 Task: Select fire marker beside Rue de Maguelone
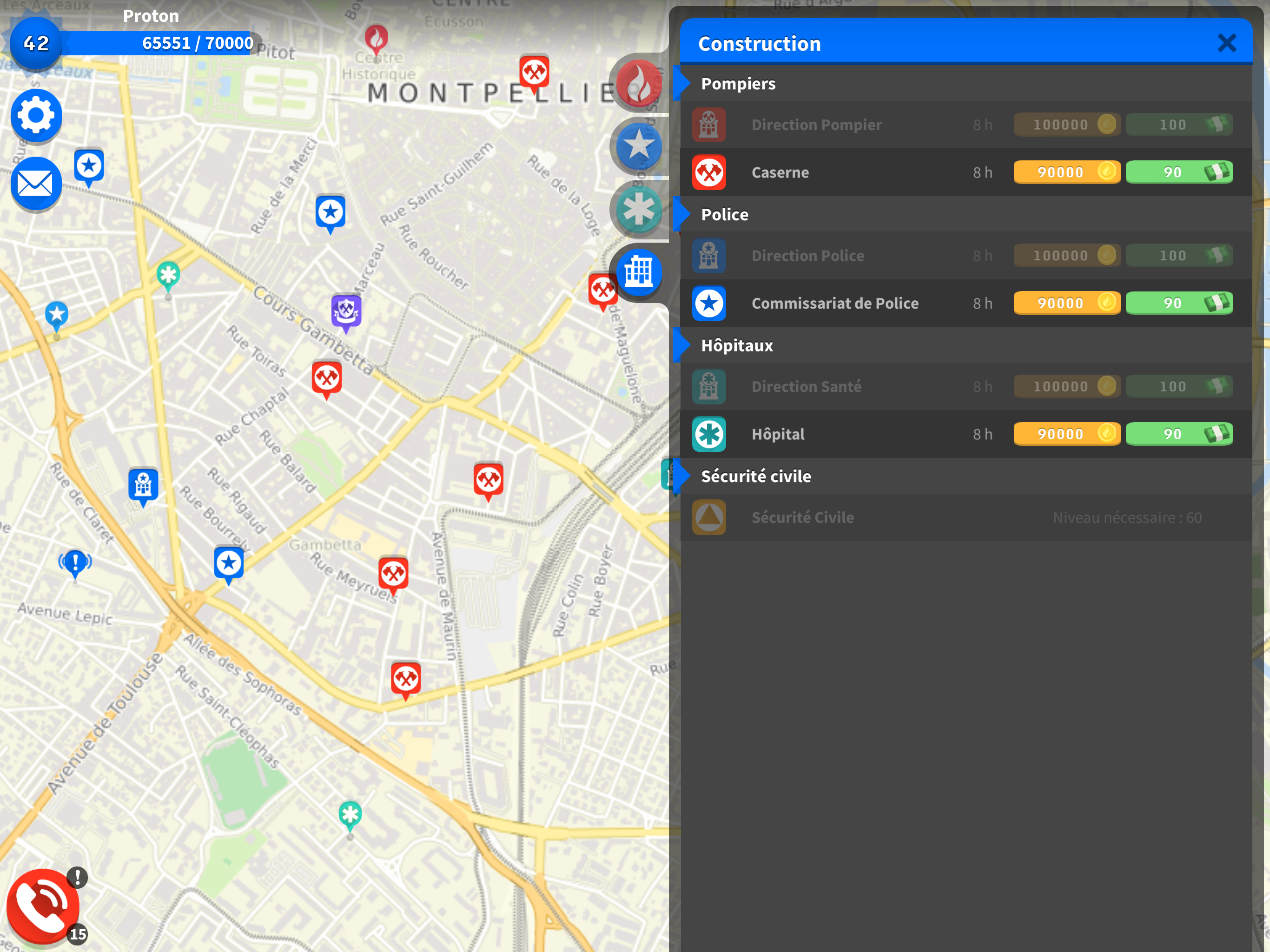[x=602, y=291]
